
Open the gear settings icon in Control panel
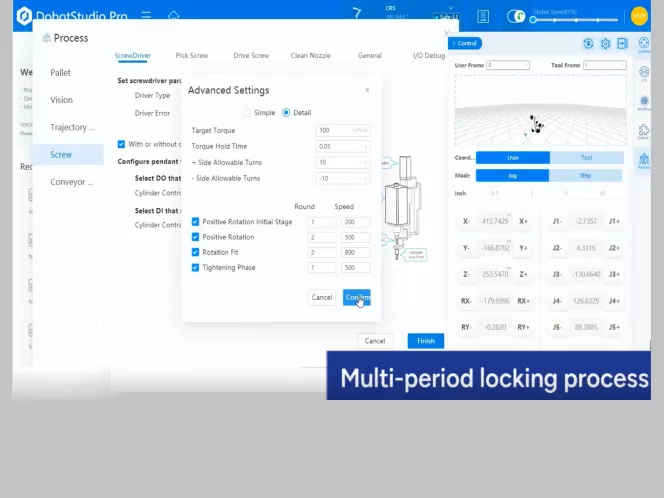[605, 43]
